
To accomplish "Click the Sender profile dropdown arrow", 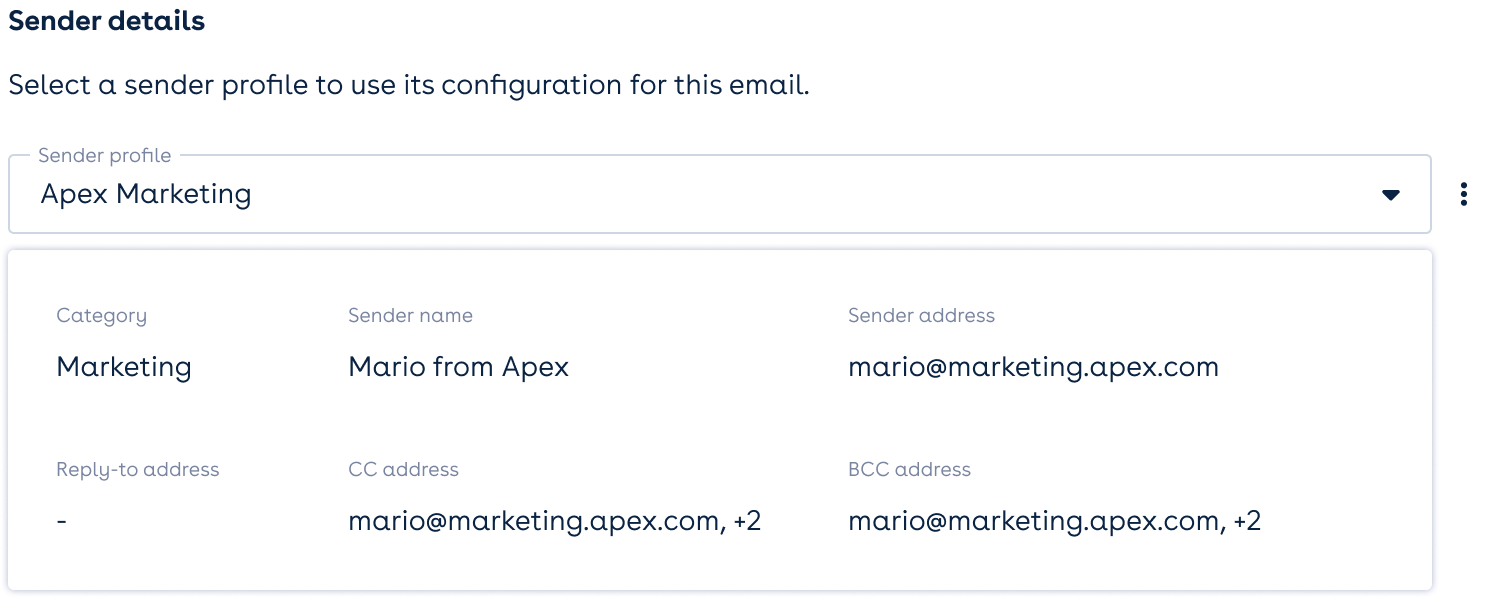I will 1390,195.
